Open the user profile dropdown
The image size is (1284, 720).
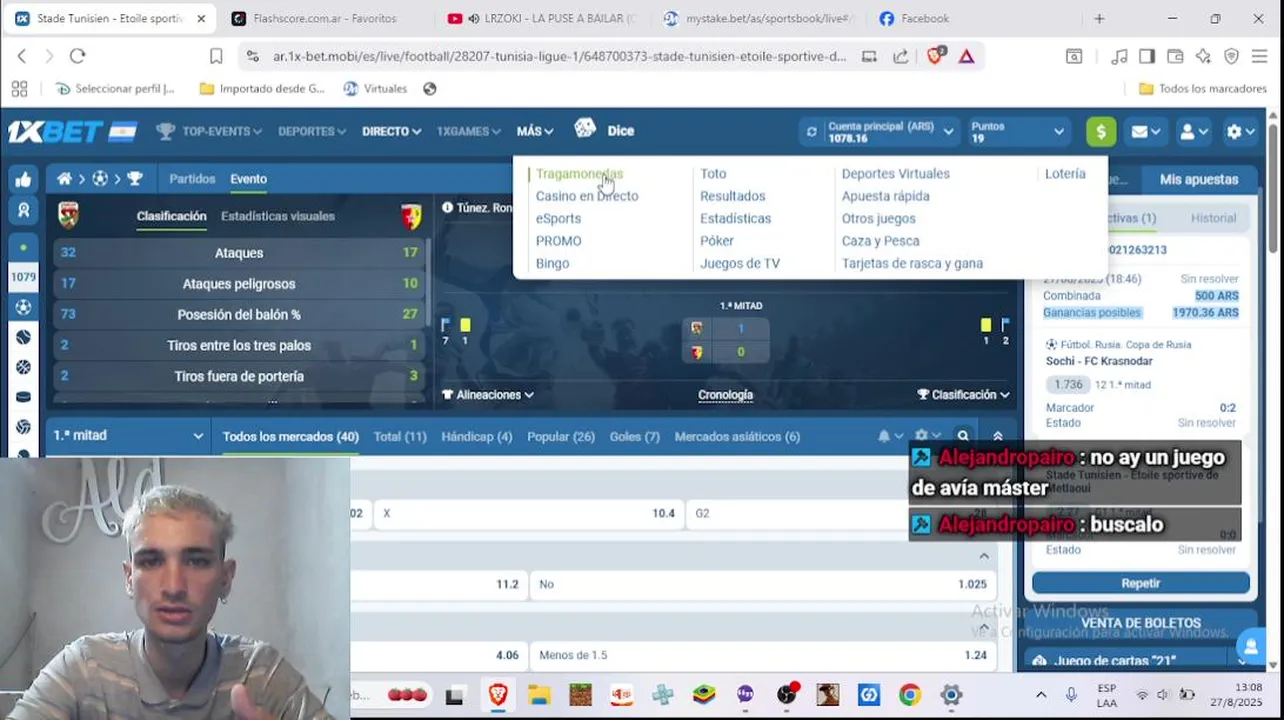[1194, 131]
